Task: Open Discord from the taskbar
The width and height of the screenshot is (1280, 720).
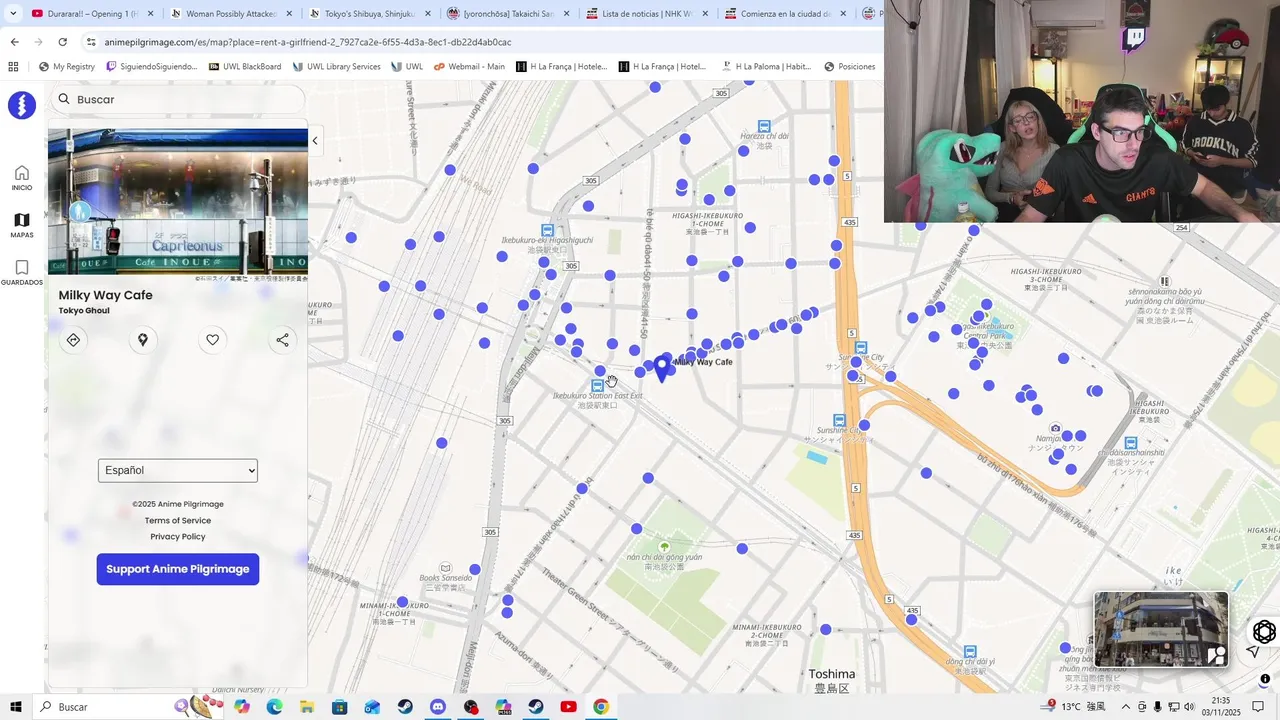Action: 438,707
